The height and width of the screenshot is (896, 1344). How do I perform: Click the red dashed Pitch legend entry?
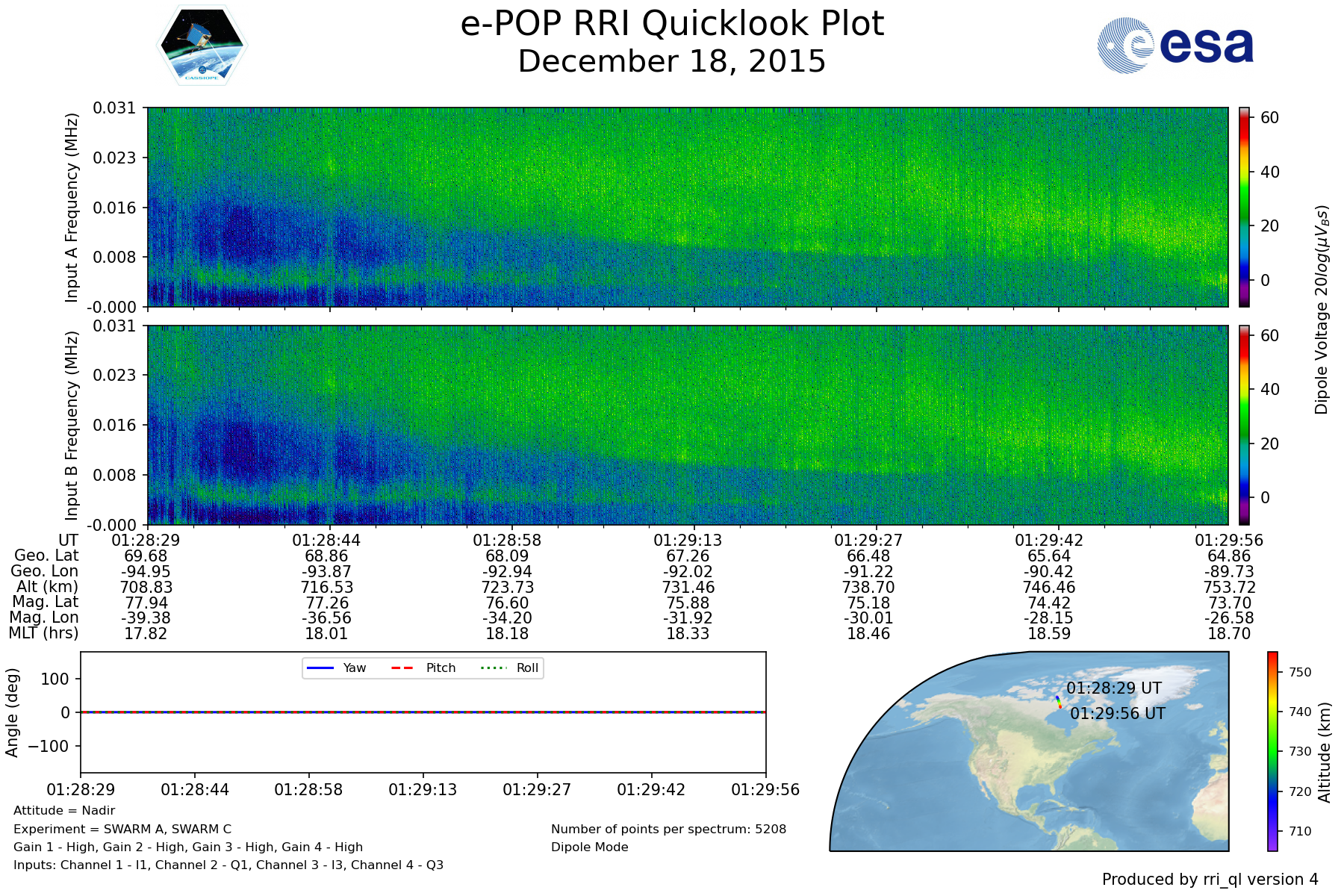423,668
